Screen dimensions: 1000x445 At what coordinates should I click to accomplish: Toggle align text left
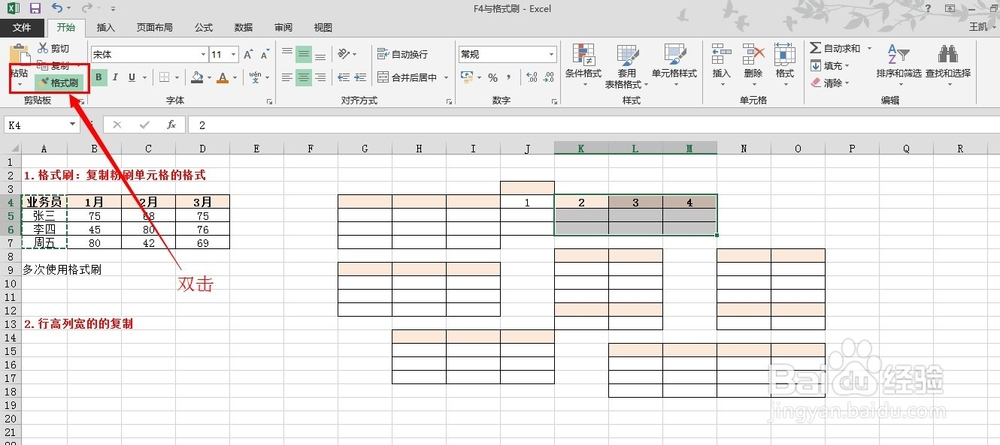tap(288, 77)
